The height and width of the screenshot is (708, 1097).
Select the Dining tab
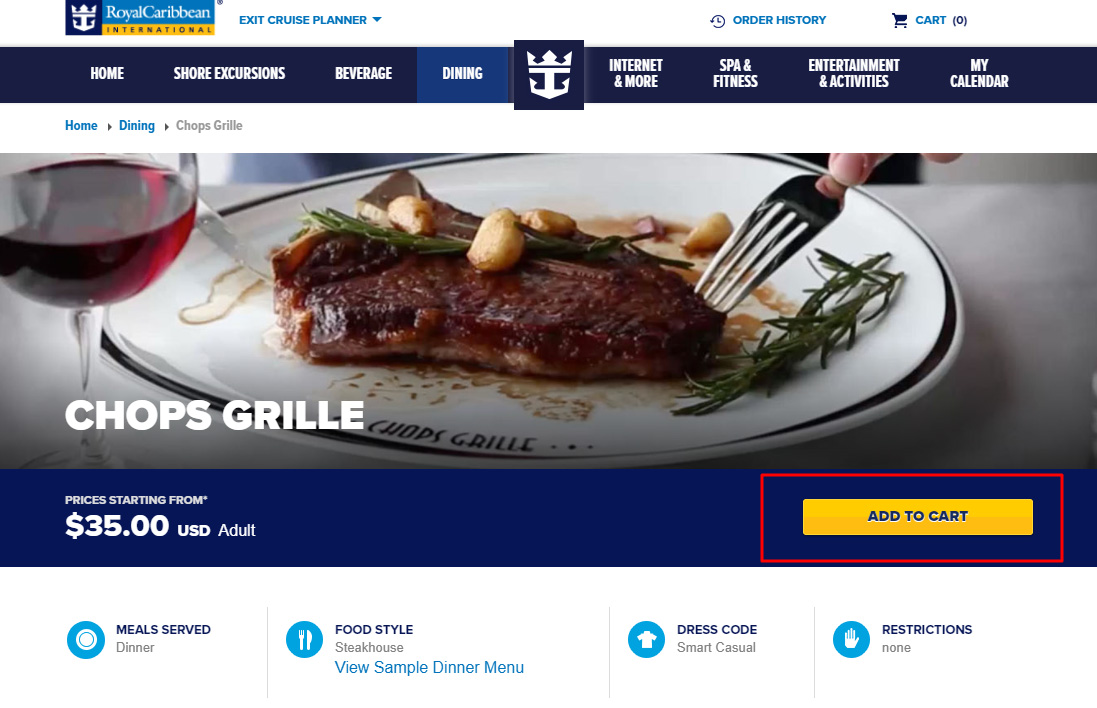[x=462, y=73]
